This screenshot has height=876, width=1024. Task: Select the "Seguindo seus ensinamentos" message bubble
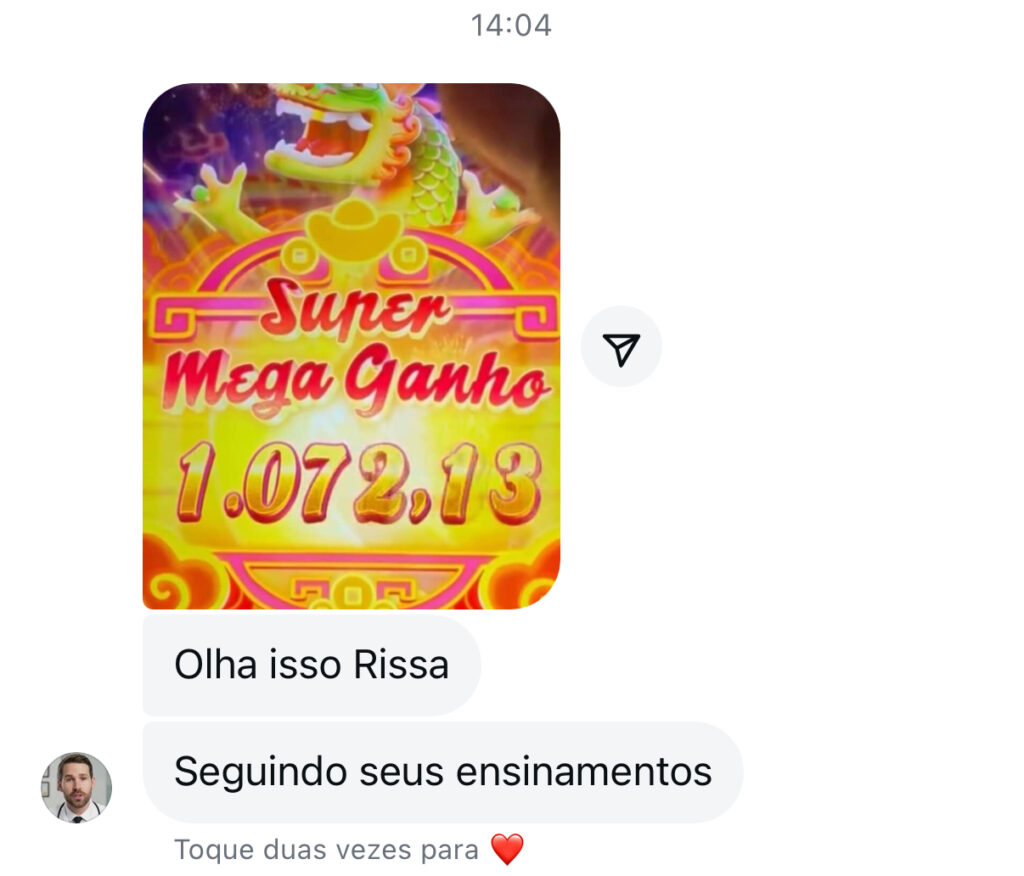443,772
